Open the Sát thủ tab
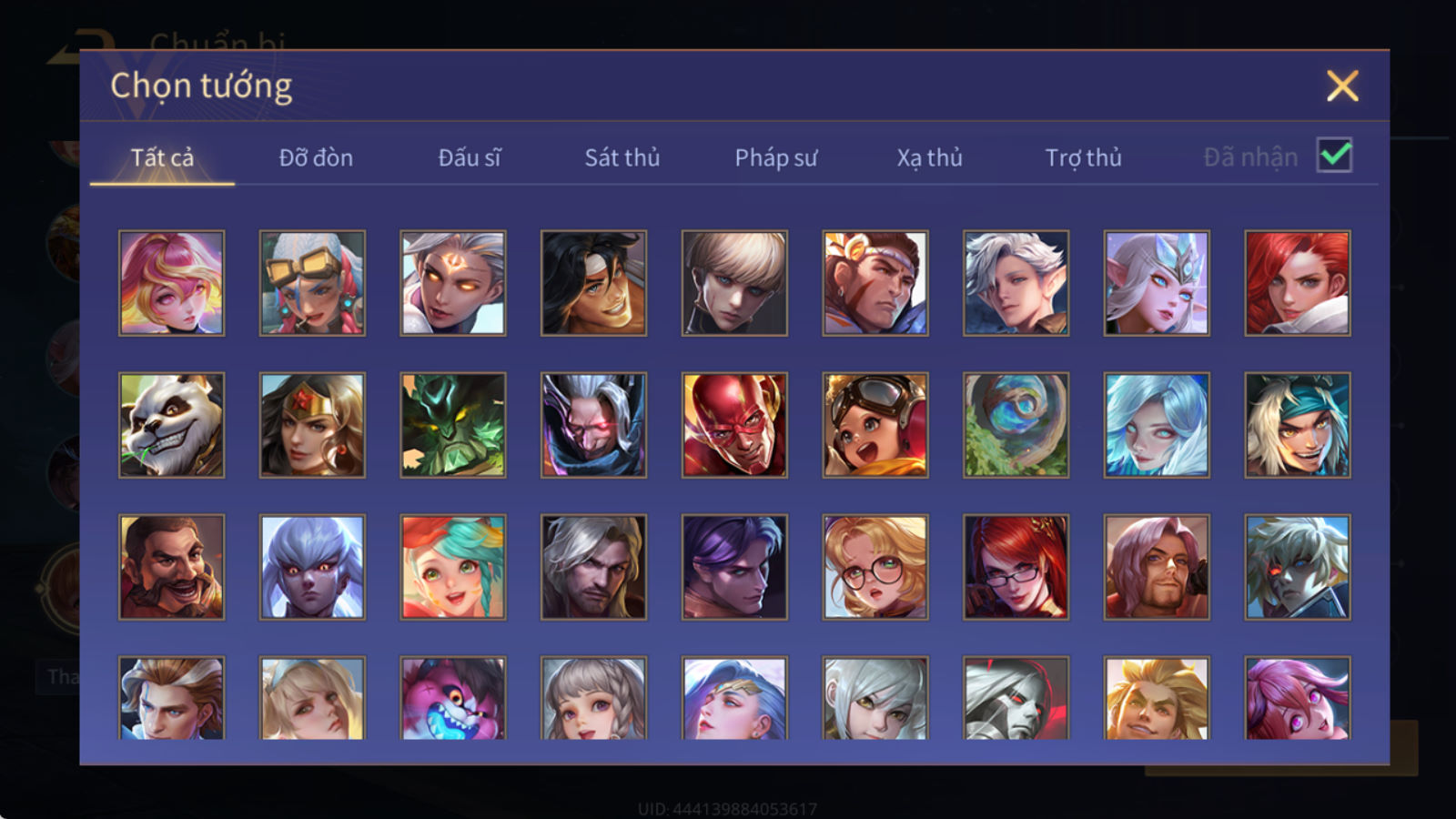 pos(622,157)
